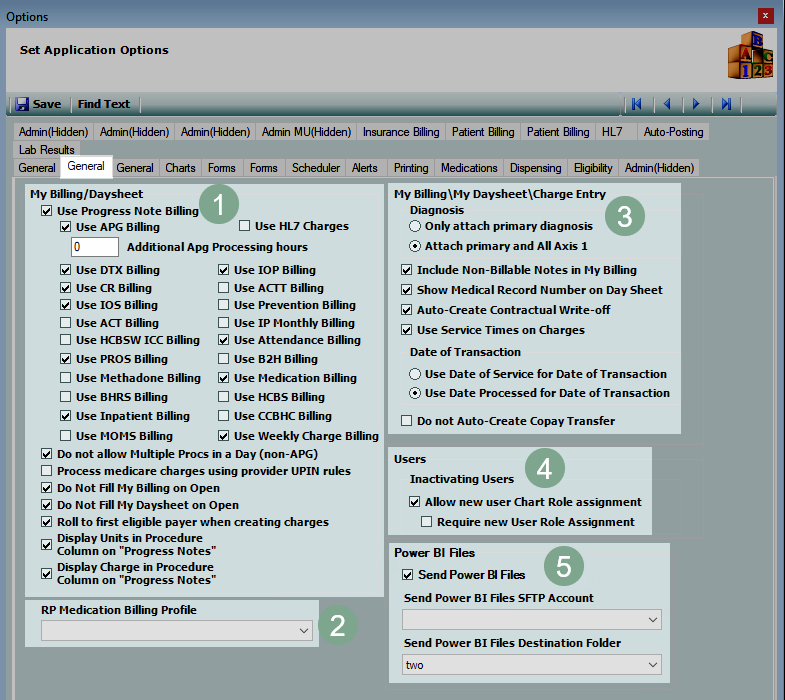Image resolution: width=785 pixels, height=700 pixels.
Task: Close the Options window
Action: (x=765, y=16)
